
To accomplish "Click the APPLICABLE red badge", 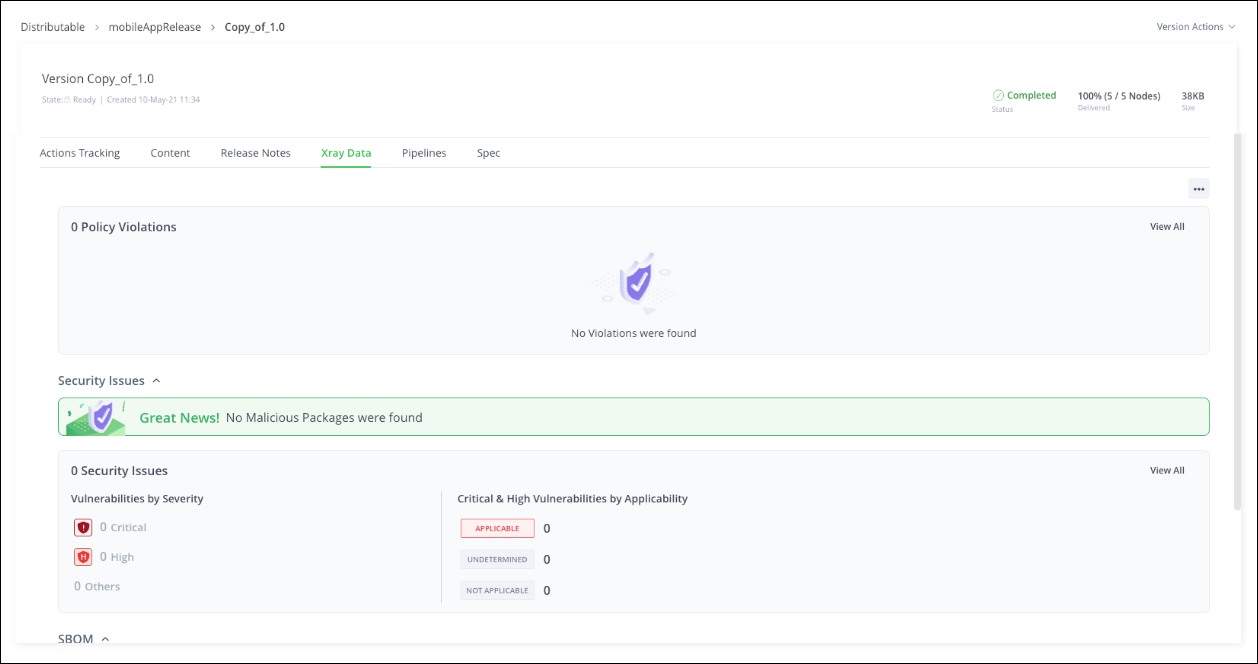I will 497,528.
